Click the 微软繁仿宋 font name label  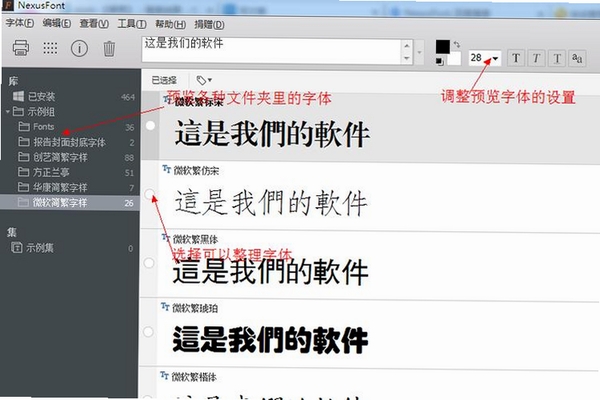(196, 170)
